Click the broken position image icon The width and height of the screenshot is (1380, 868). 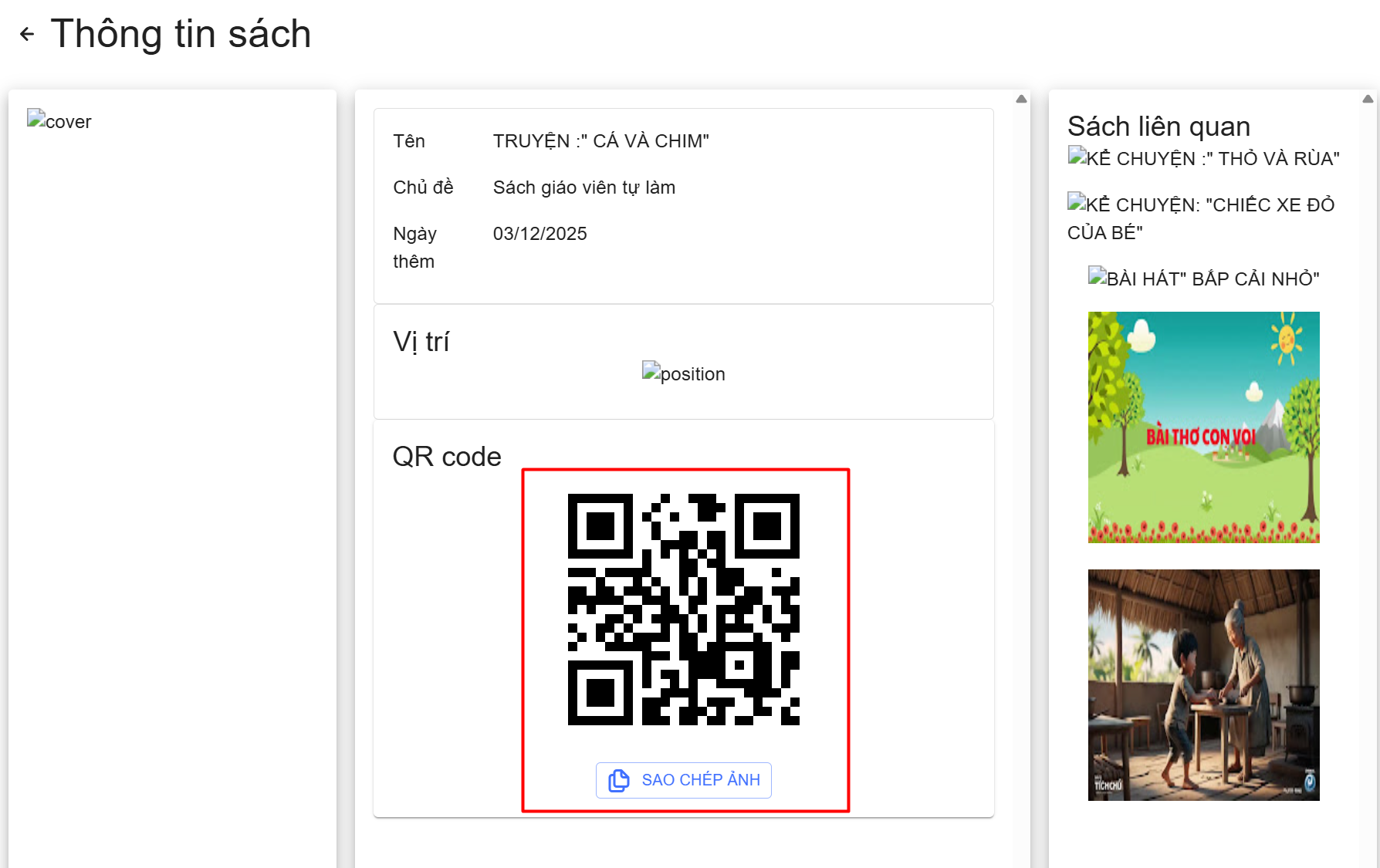tap(651, 371)
